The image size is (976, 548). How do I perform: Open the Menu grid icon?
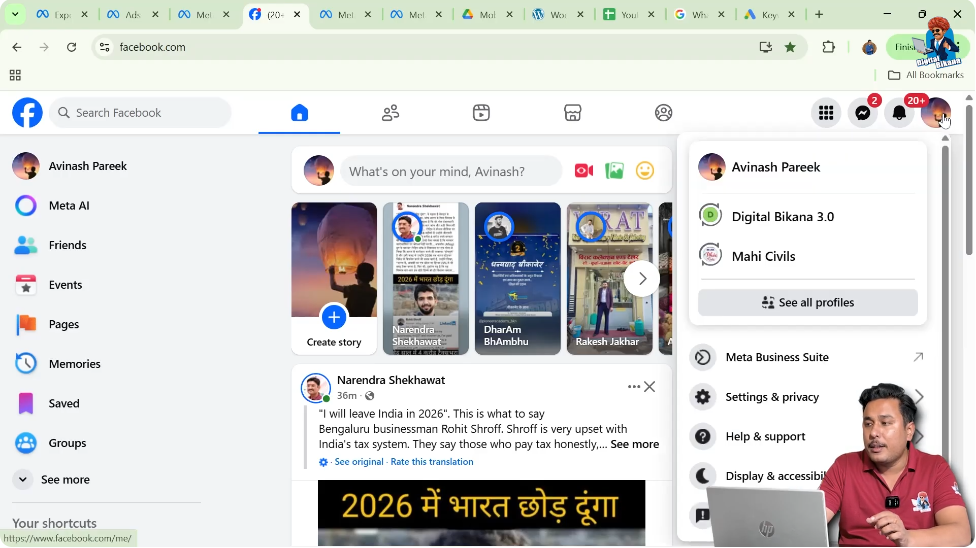[826, 113]
